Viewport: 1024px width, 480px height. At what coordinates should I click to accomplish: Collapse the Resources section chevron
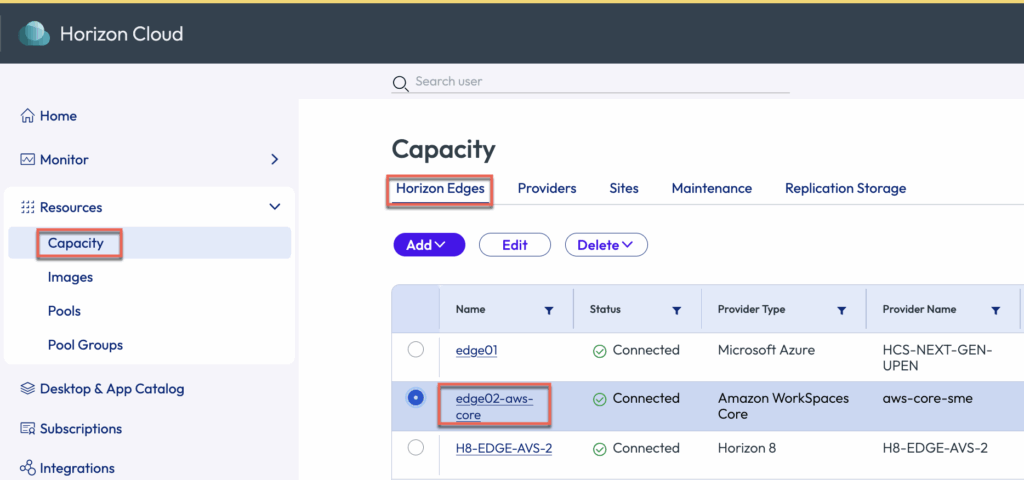[275, 207]
